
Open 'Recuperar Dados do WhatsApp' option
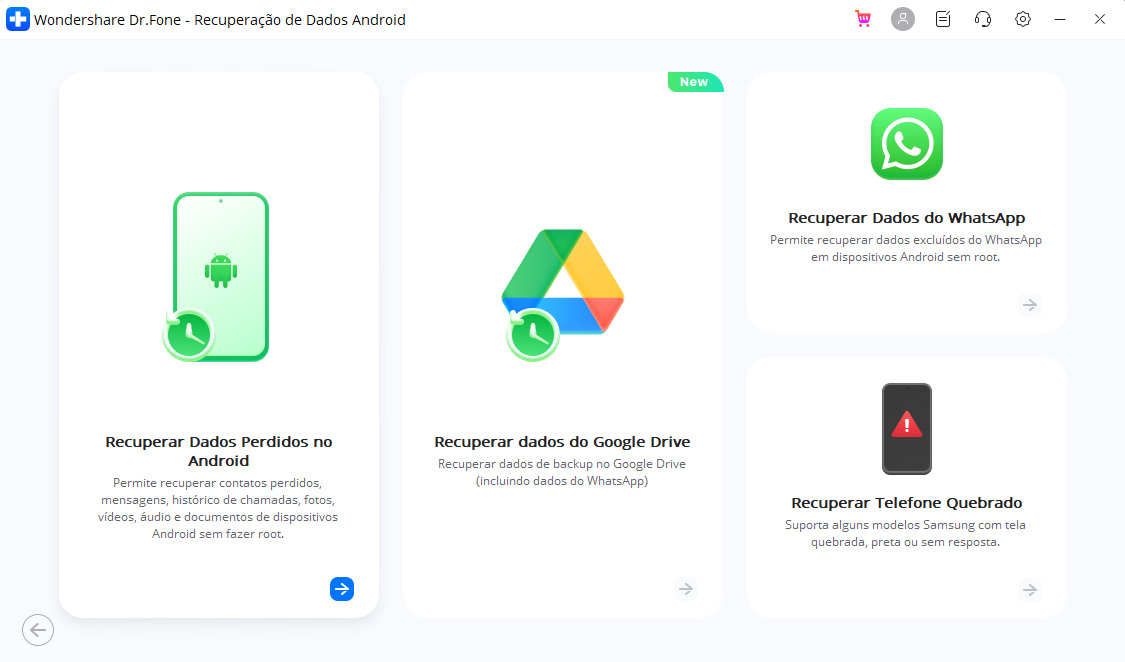[906, 218]
